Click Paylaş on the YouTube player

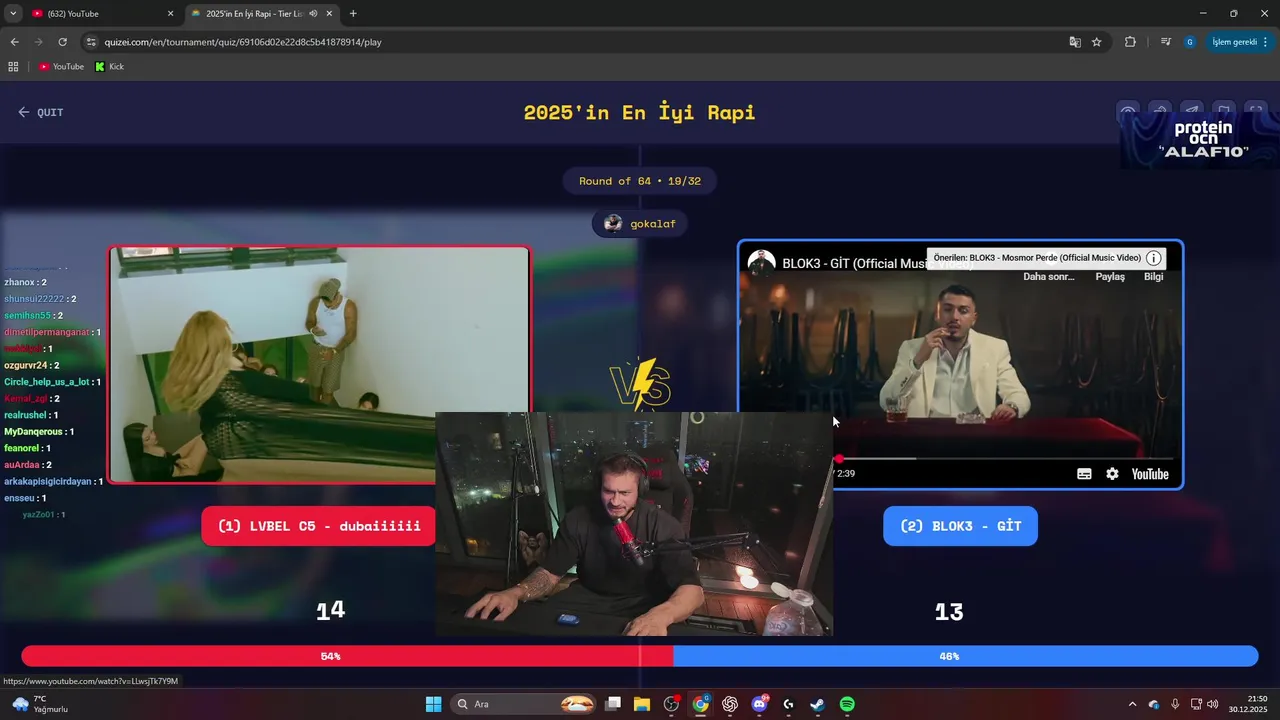point(1110,277)
